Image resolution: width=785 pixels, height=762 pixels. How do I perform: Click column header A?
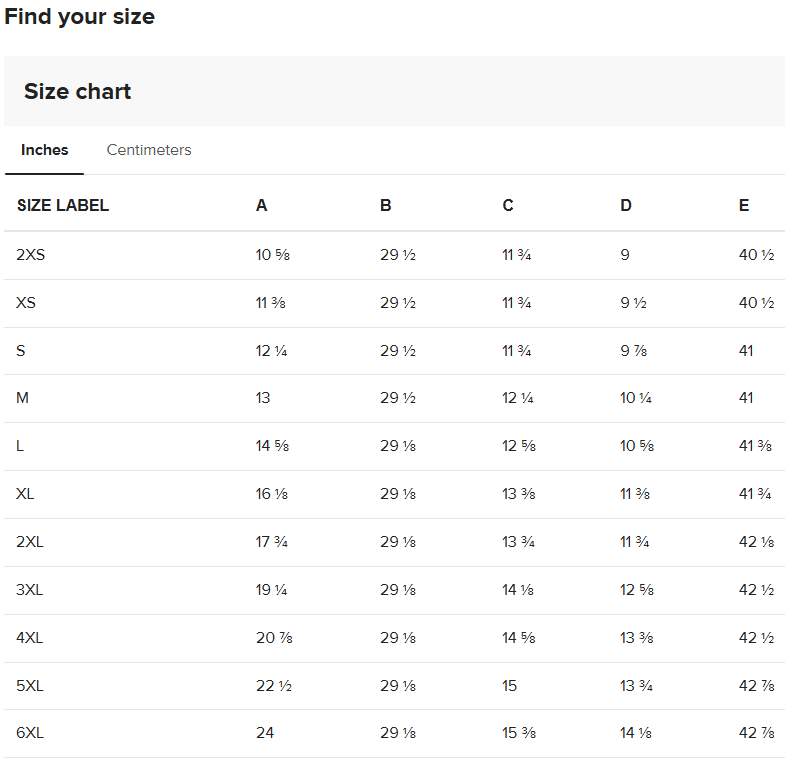click(x=262, y=206)
